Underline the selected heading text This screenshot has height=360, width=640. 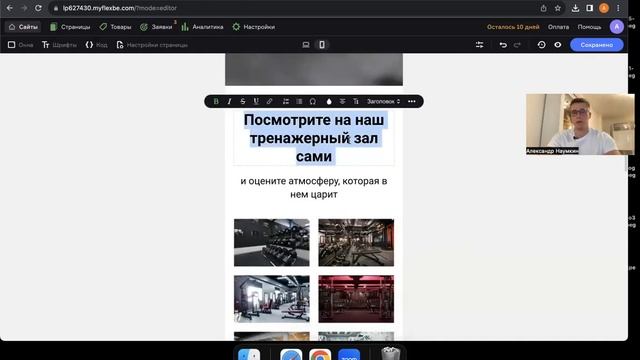tap(256, 101)
